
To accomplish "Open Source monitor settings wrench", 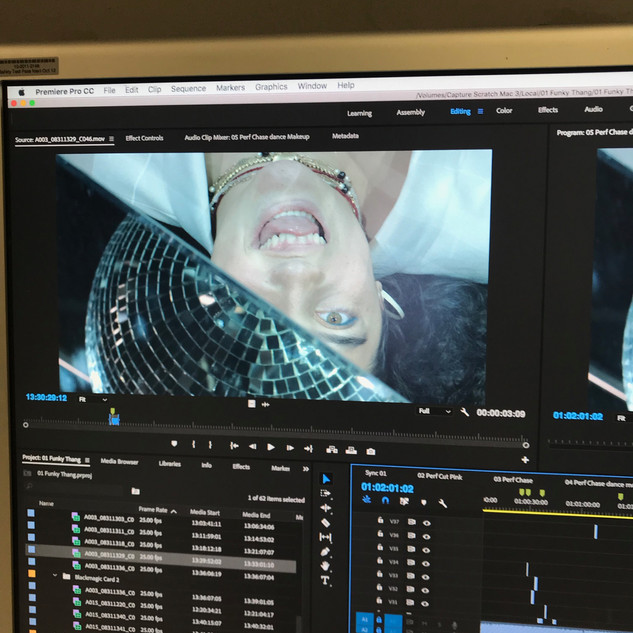I will (464, 412).
